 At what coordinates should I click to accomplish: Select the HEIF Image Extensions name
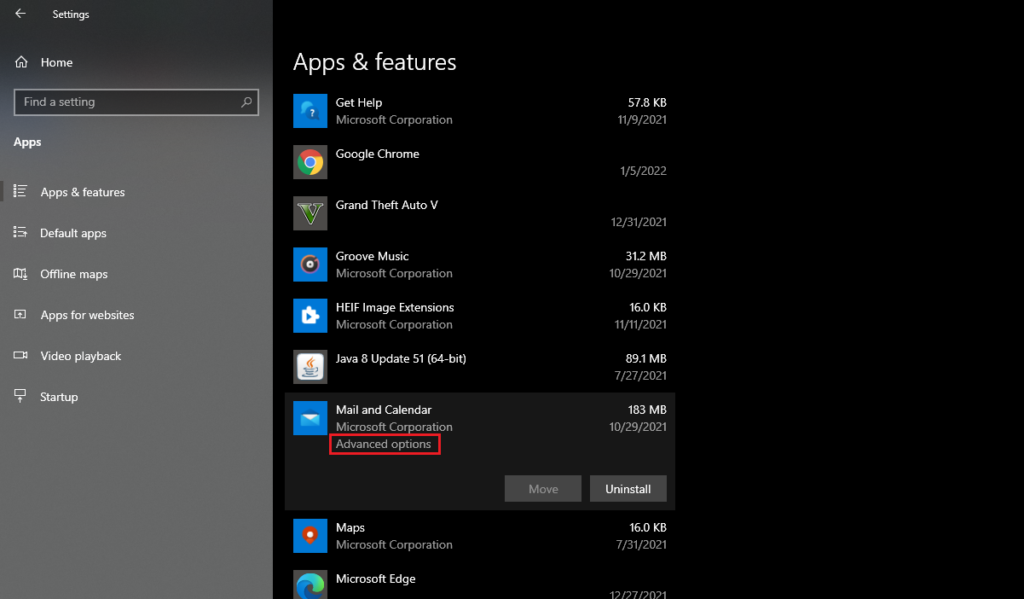point(394,307)
